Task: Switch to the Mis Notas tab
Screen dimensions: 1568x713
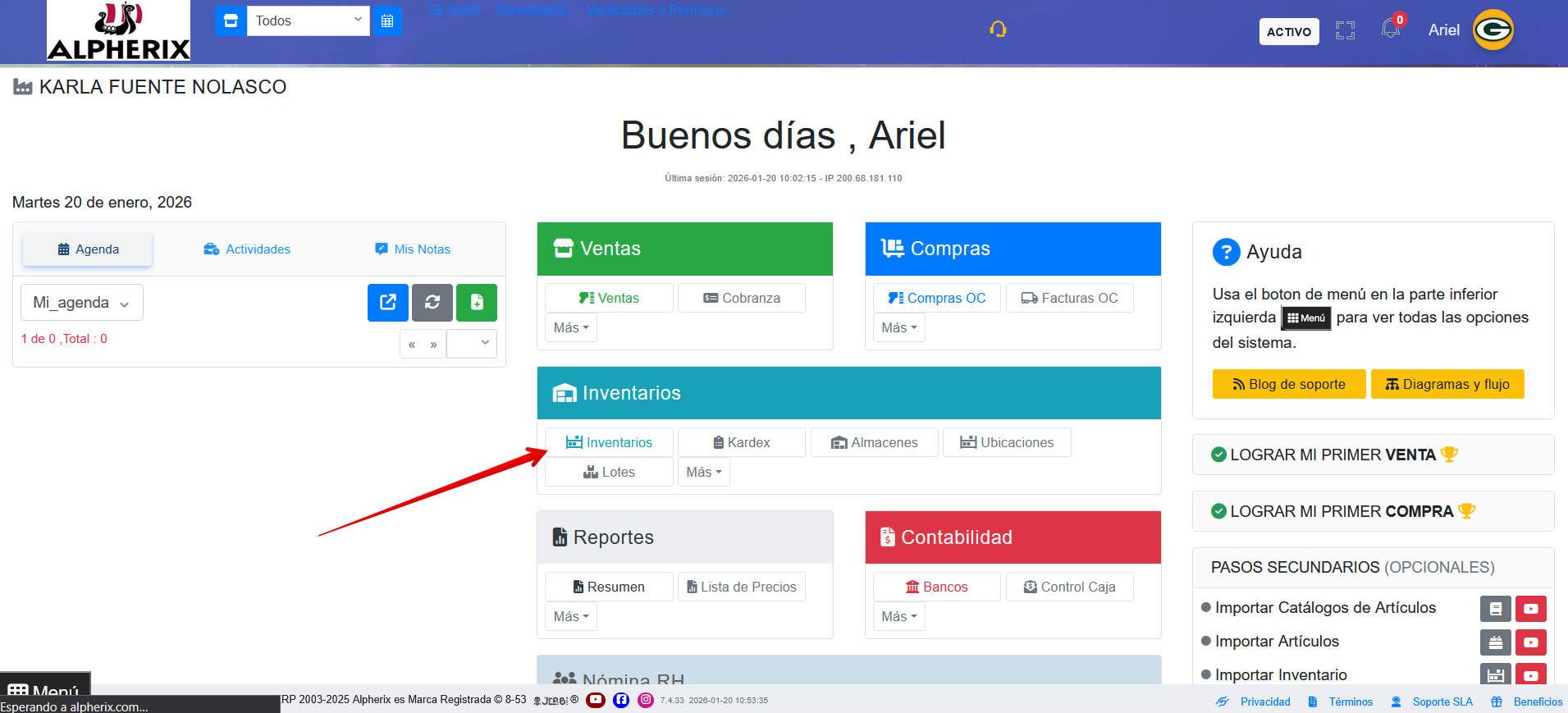Action: tap(413, 249)
